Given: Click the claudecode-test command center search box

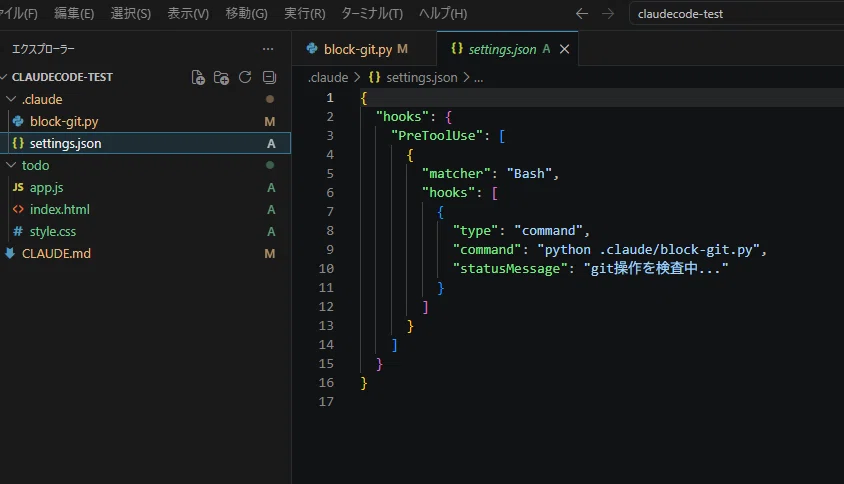Looking at the screenshot, I should (736, 14).
